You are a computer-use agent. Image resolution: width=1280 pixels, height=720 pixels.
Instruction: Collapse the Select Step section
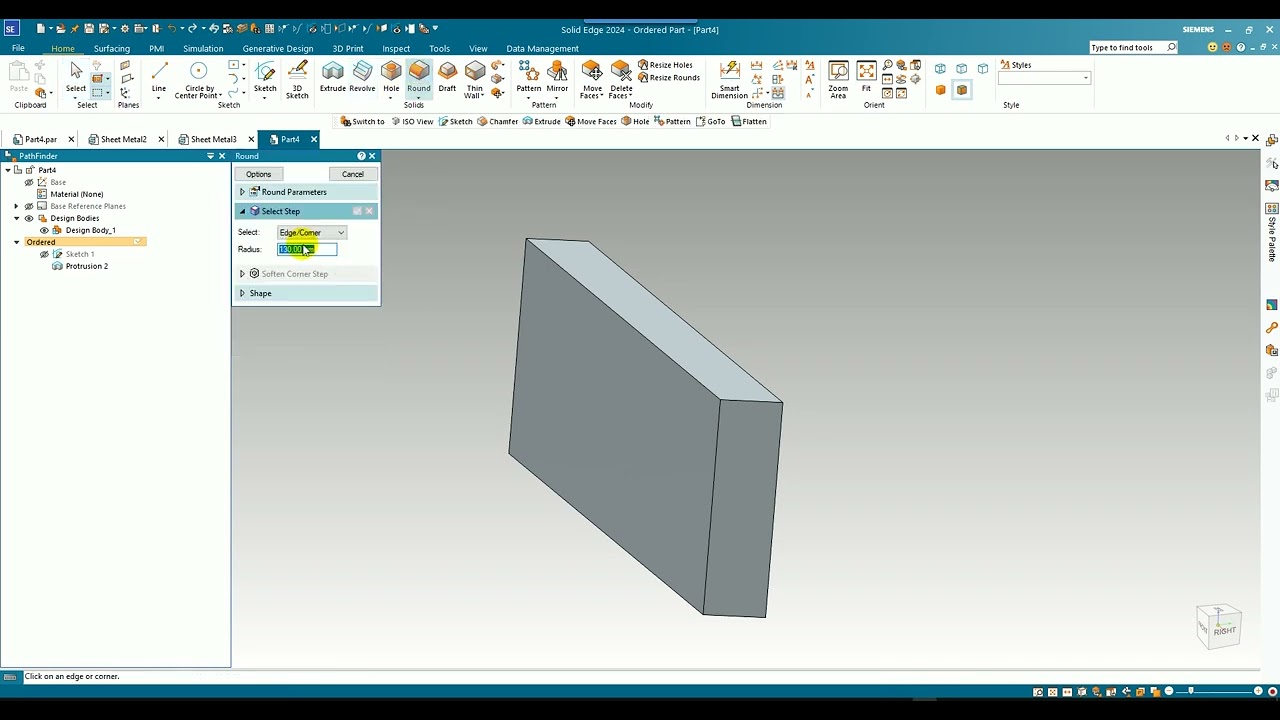pyautogui.click(x=242, y=211)
